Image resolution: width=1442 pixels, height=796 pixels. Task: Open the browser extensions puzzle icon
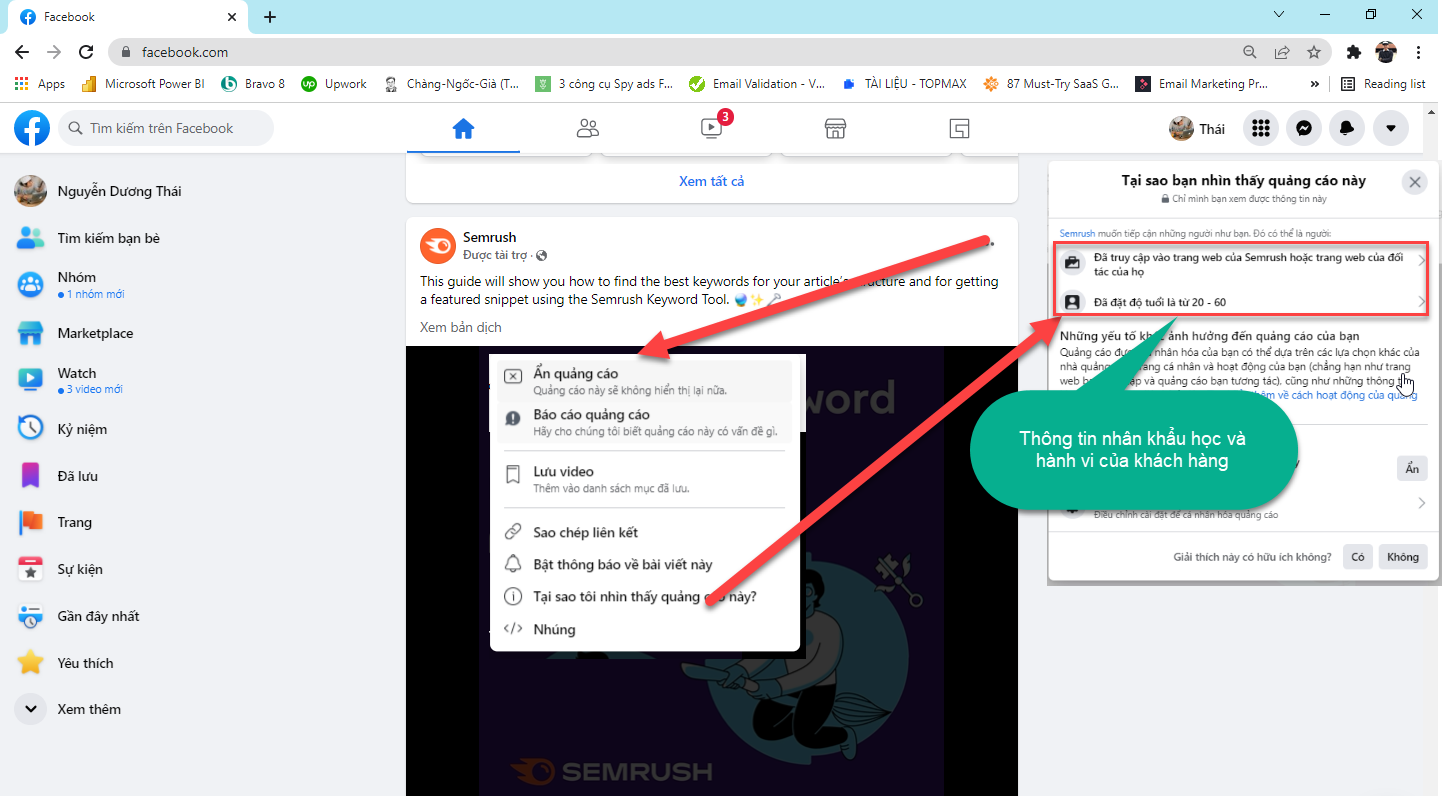(1354, 52)
